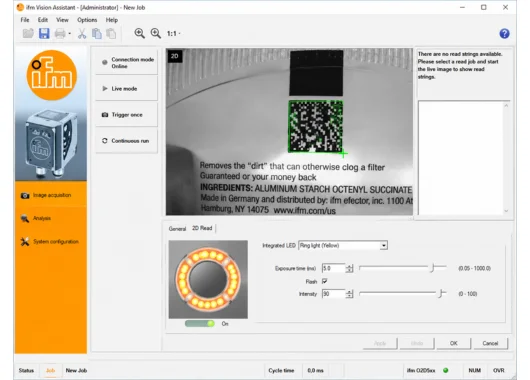Click the 'New Job' status bar text

[76, 371]
